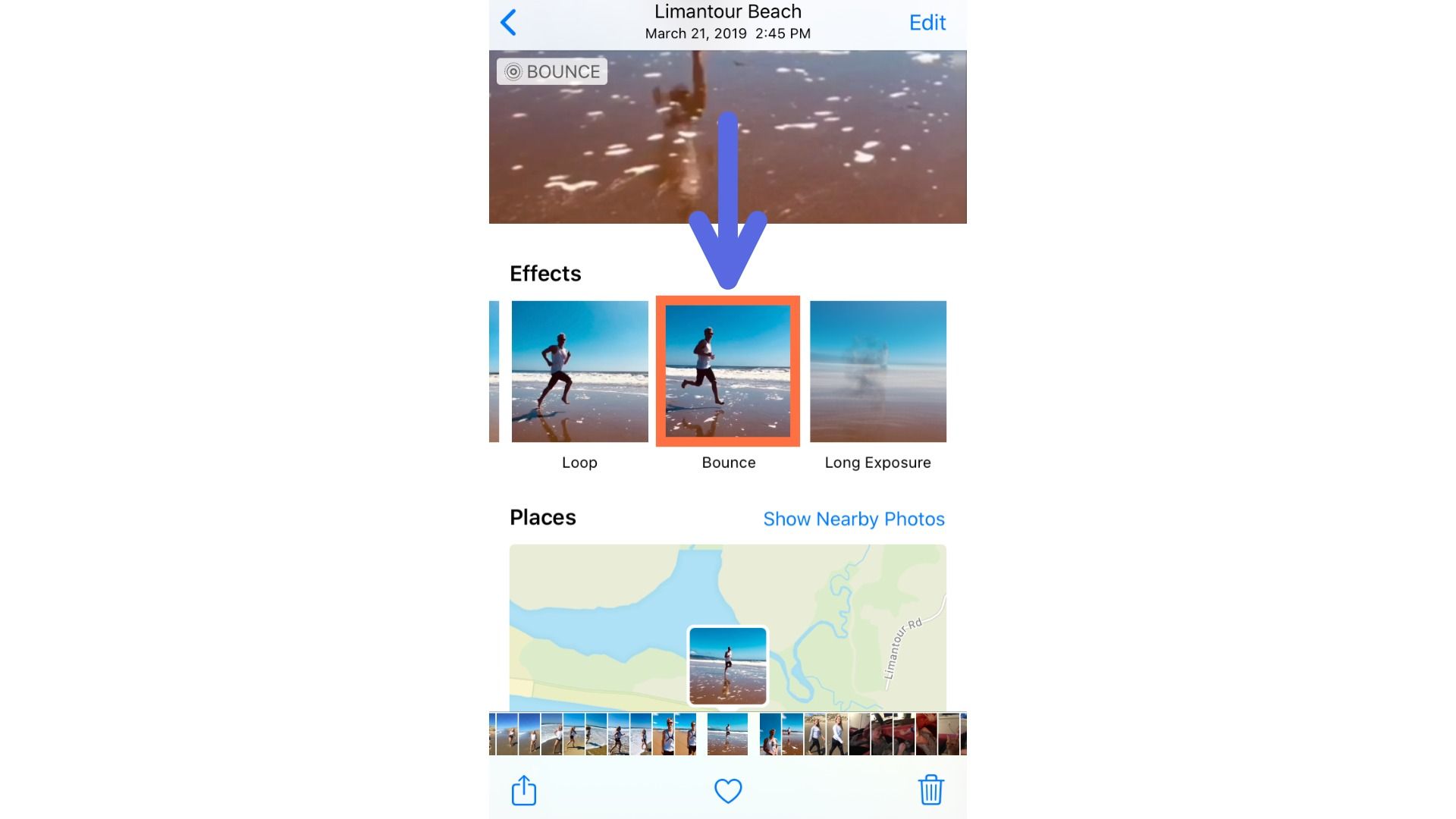Tap Edit to open editing tools
The width and height of the screenshot is (1456, 819).
(927, 22)
